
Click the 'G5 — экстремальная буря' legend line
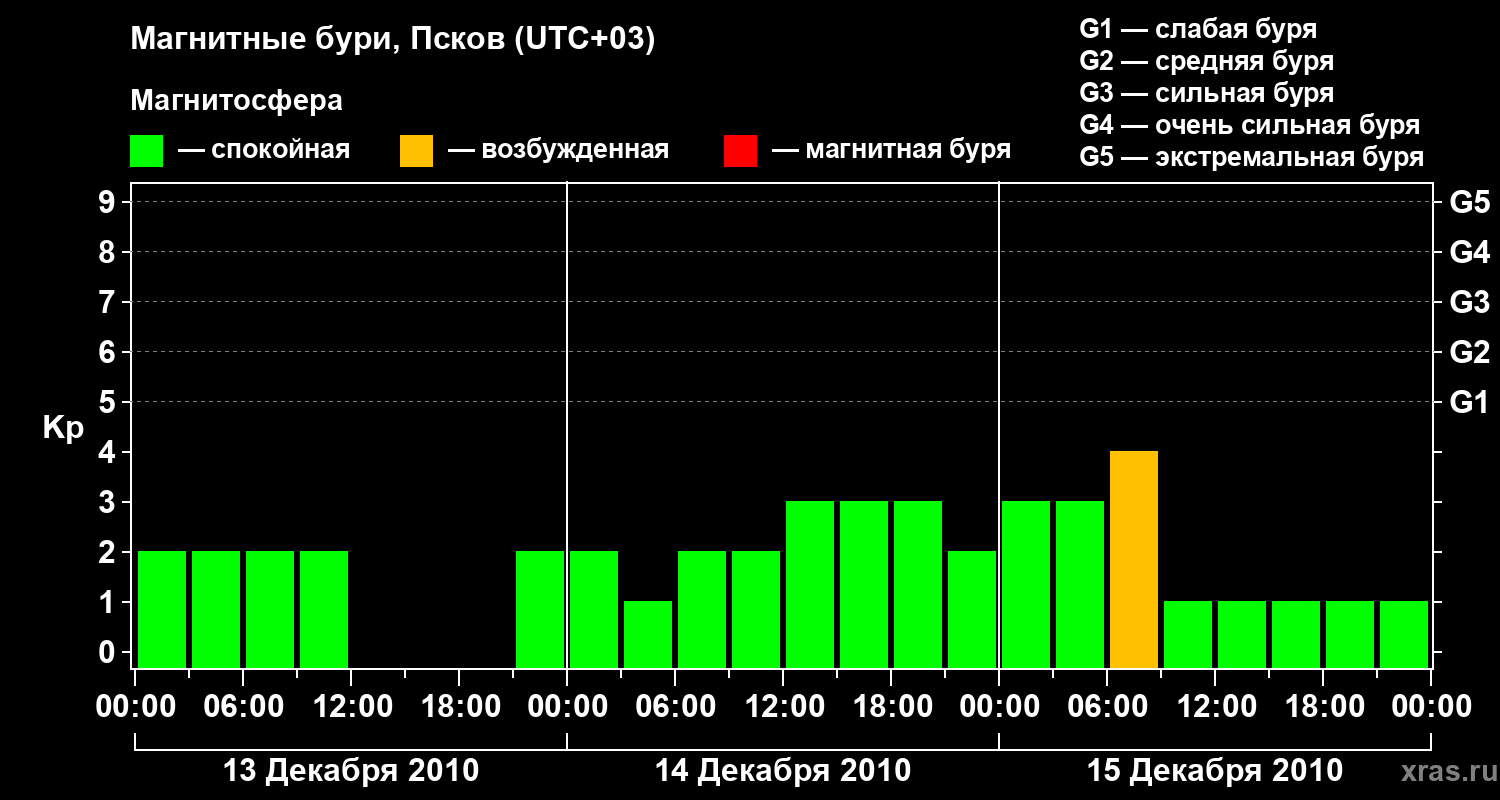coord(1252,157)
